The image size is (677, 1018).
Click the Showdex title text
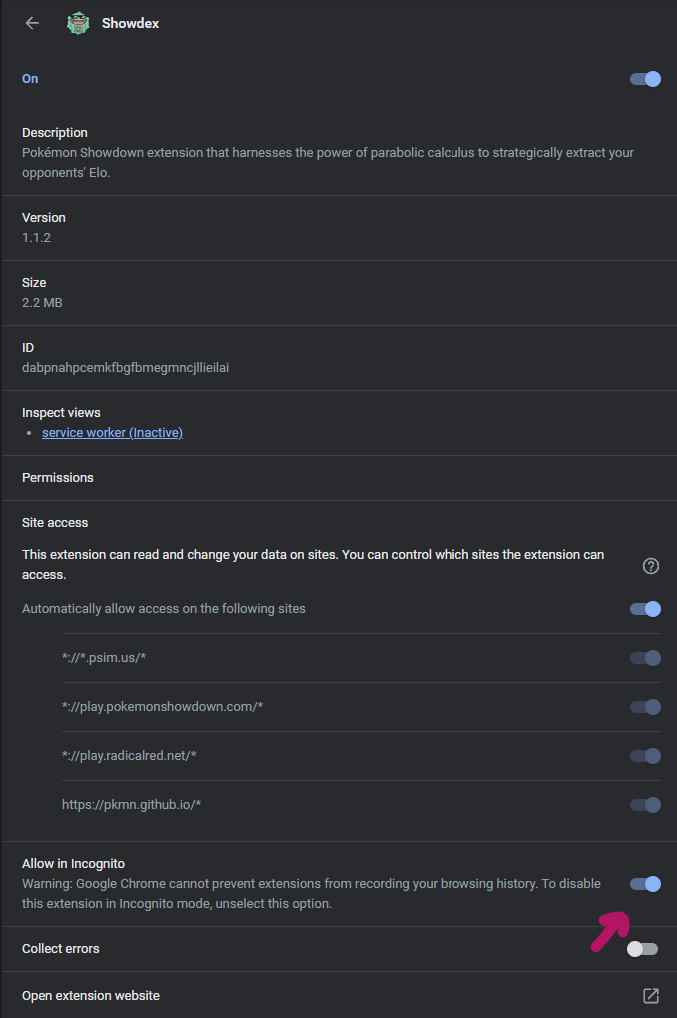pos(130,23)
